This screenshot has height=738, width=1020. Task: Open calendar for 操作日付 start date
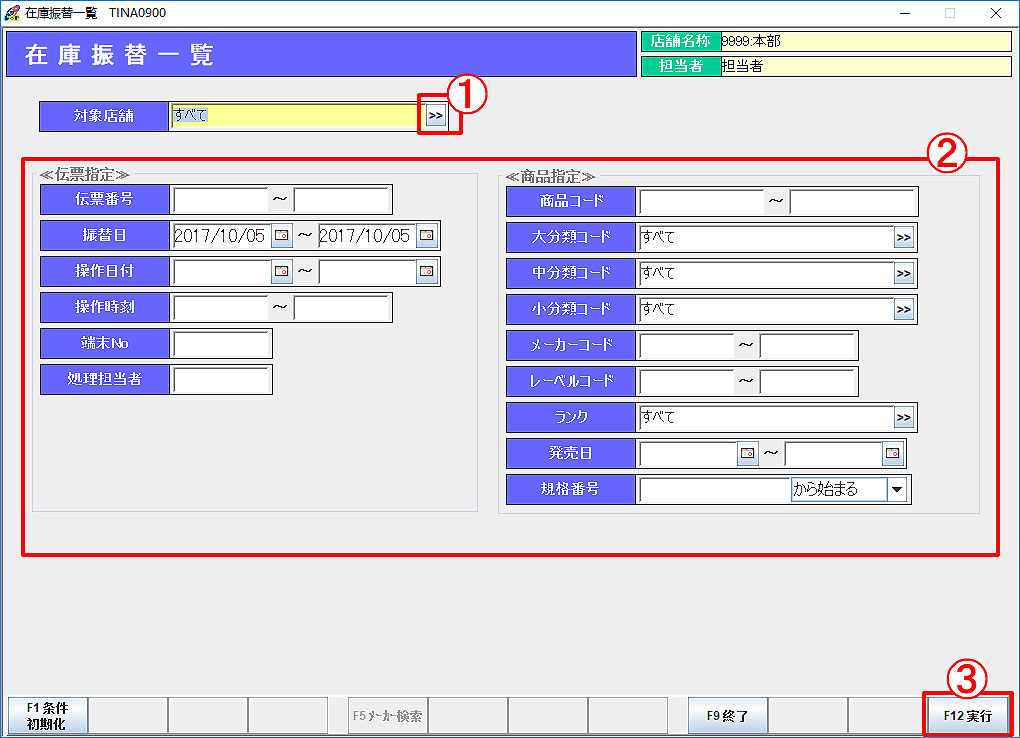tap(282, 271)
